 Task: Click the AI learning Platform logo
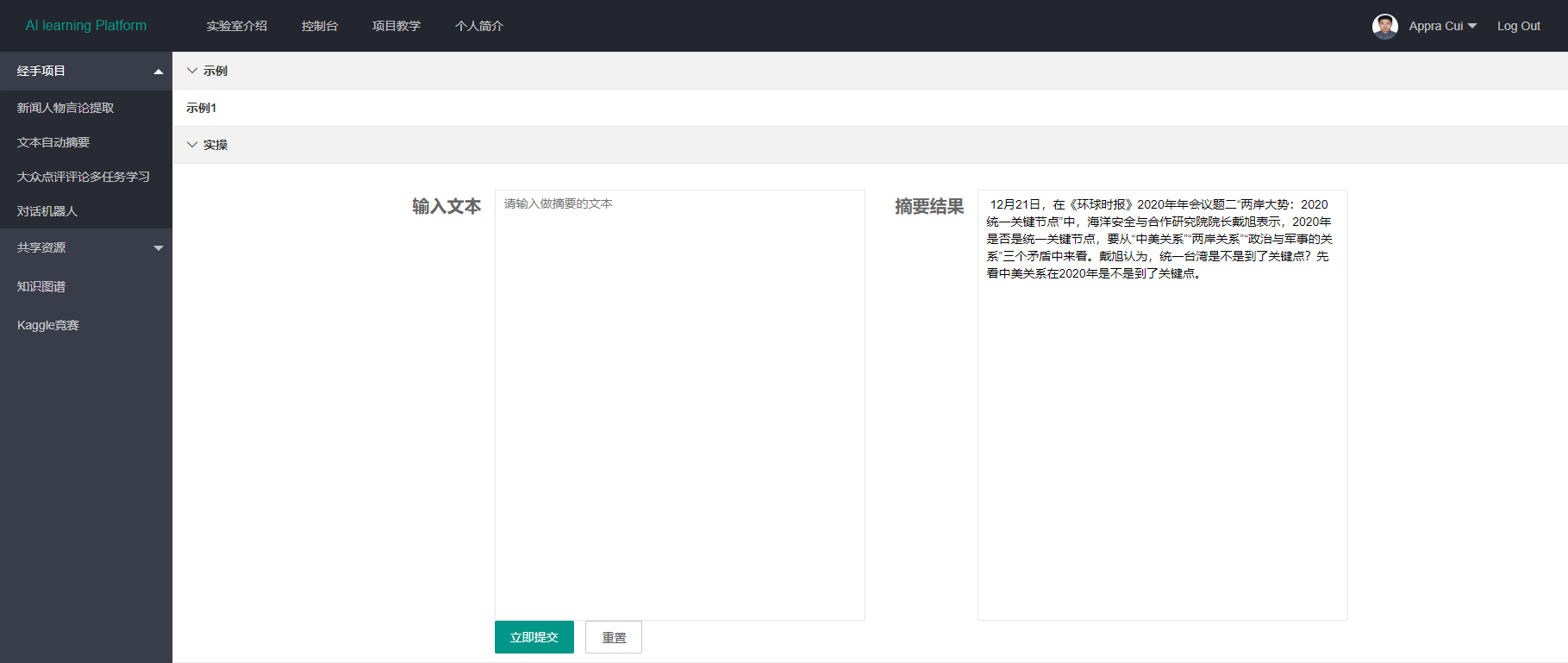(86, 26)
